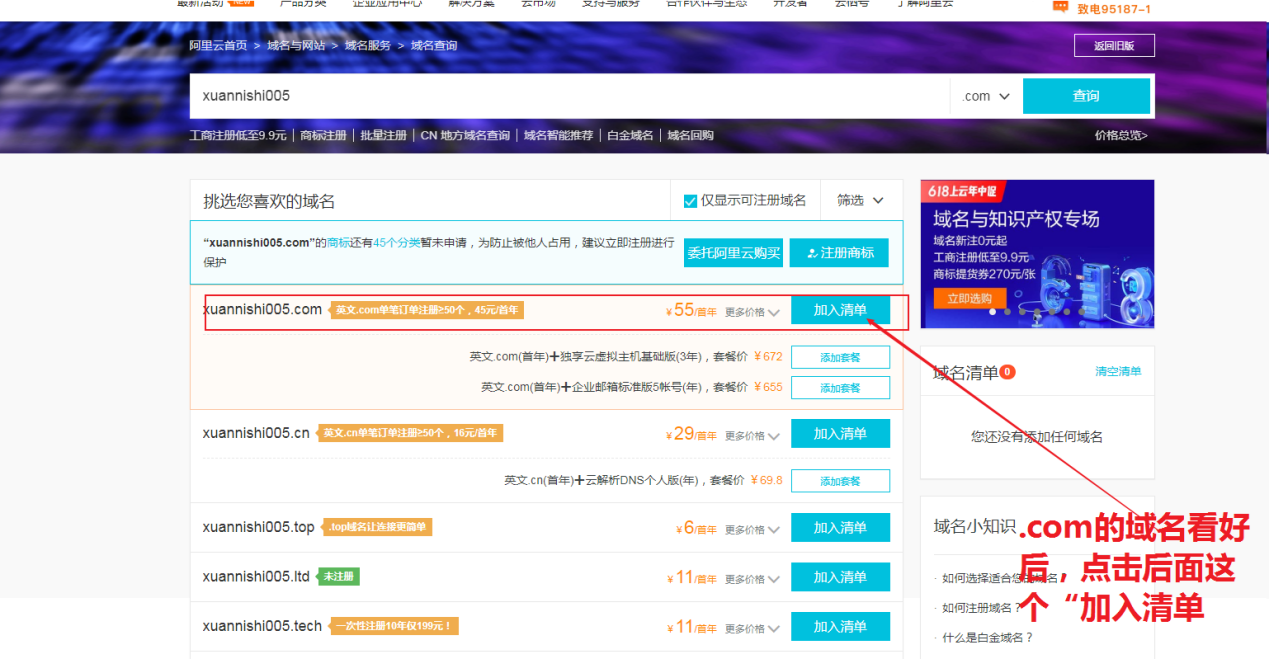Image resolution: width=1269 pixels, height=659 pixels.
Task: Click 清空清单 in the domain list panel
Action: point(1118,372)
